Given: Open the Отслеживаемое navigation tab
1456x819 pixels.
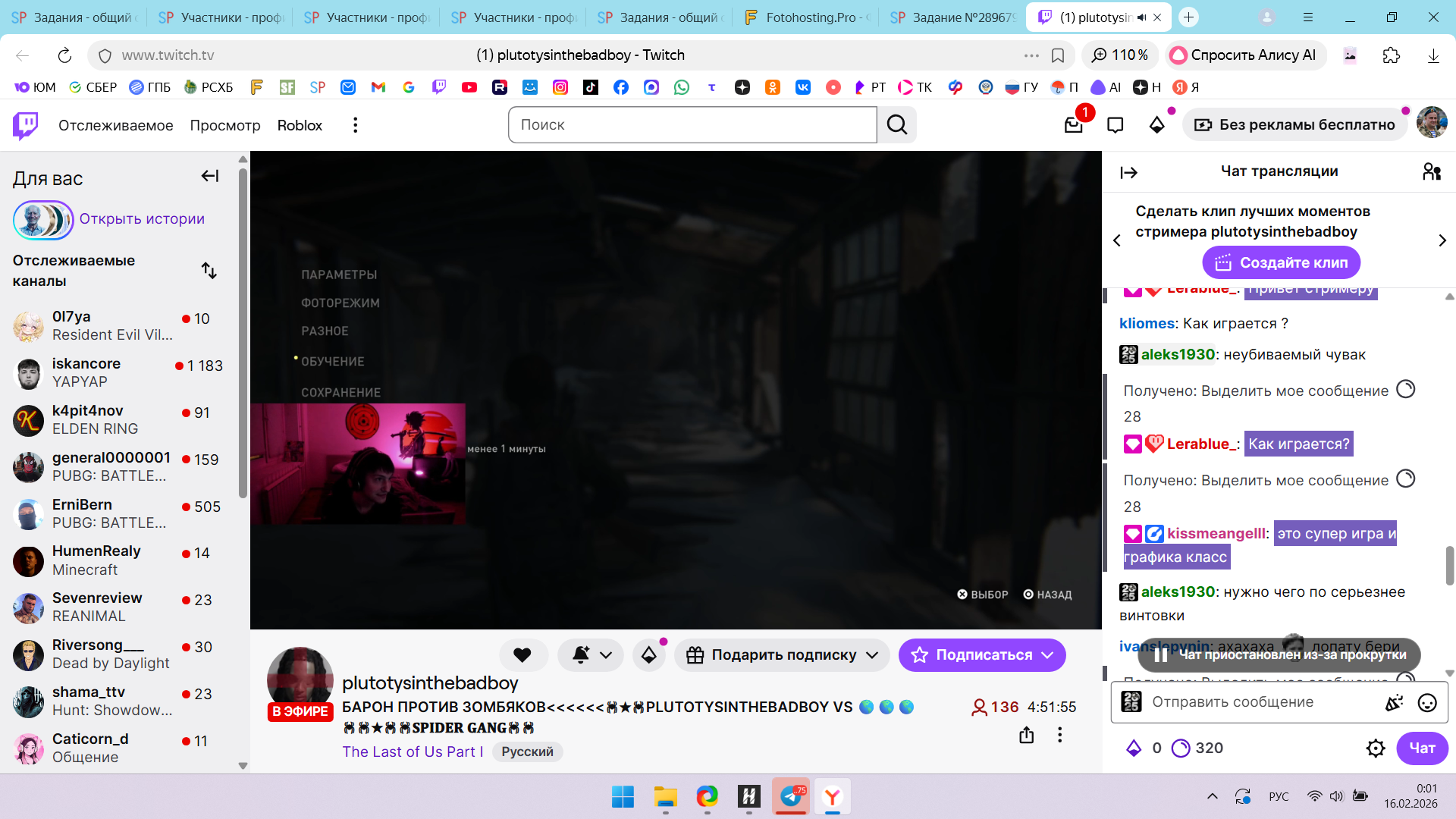Looking at the screenshot, I should click(115, 125).
